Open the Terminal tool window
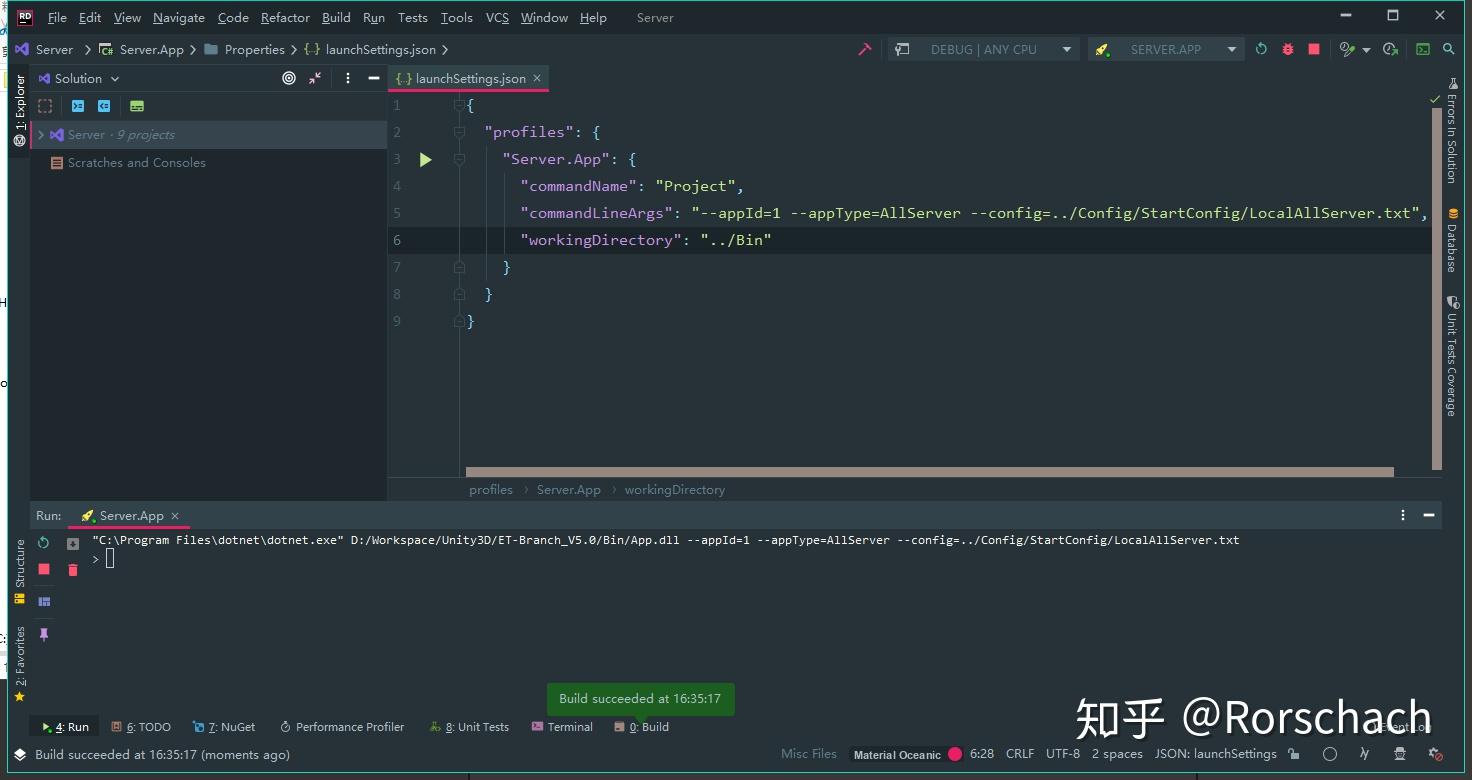This screenshot has height=780, width=1472. click(562, 727)
